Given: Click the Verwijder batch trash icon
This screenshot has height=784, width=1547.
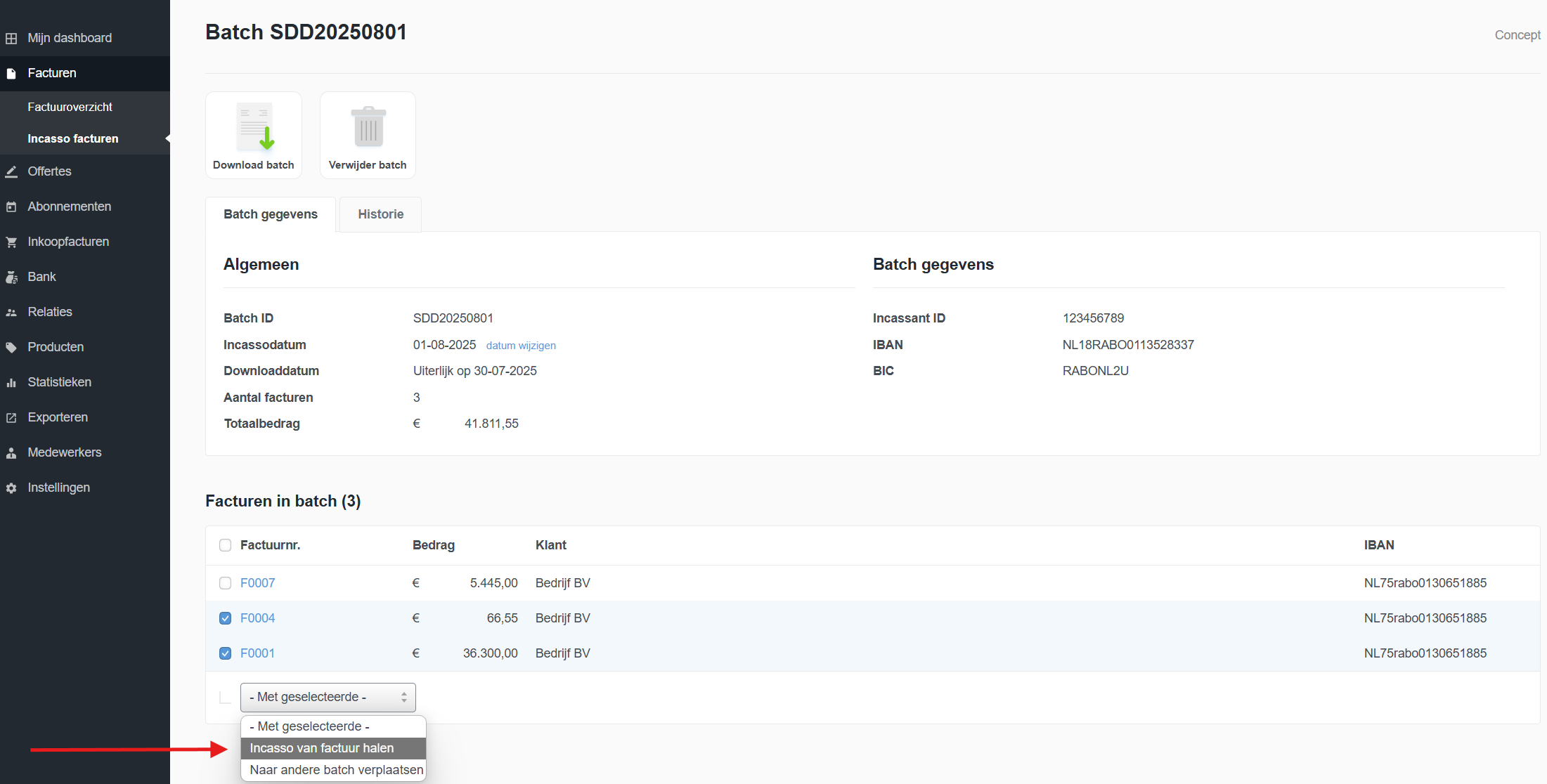Looking at the screenshot, I should tap(368, 128).
